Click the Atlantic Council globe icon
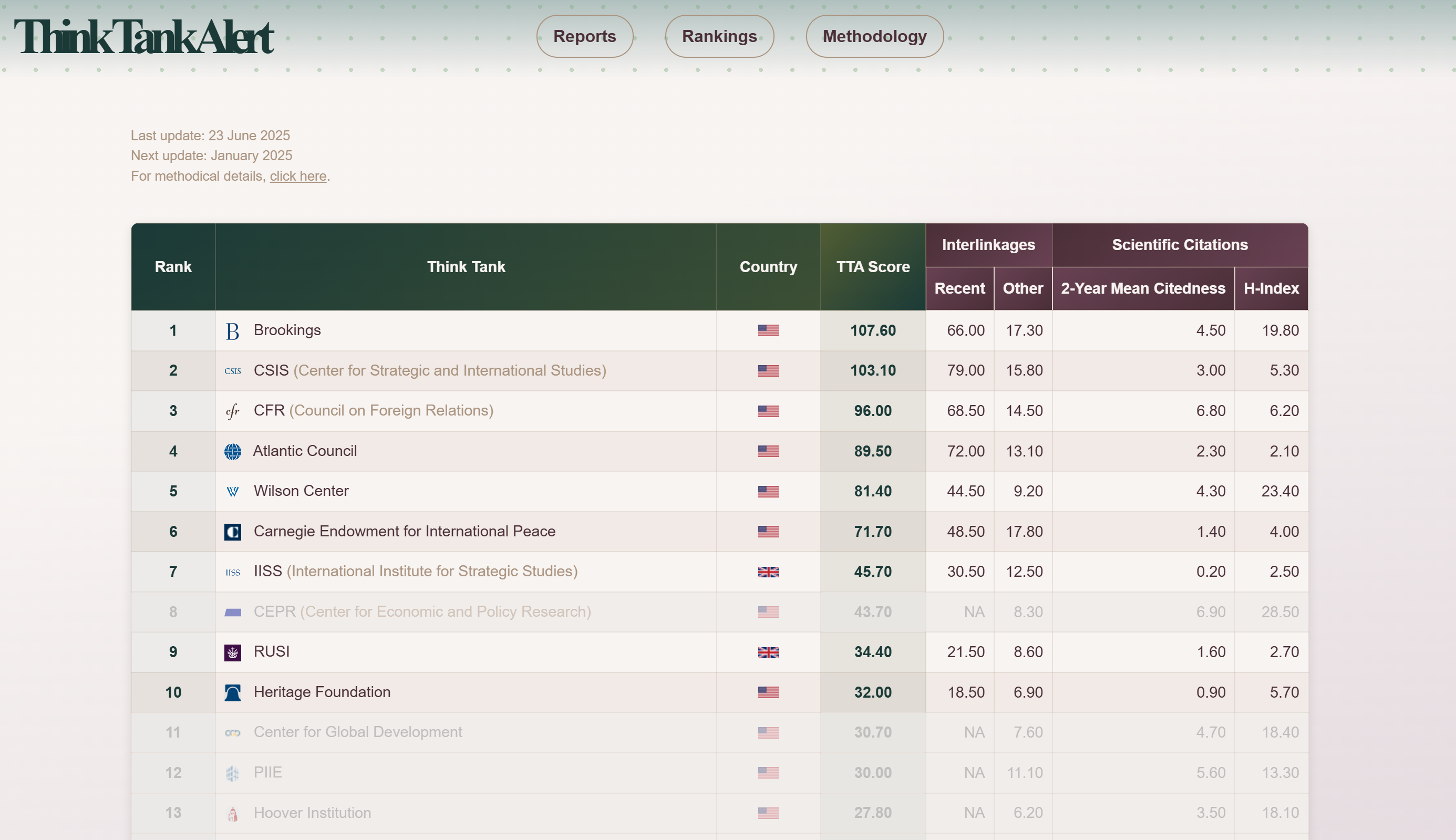 point(232,452)
